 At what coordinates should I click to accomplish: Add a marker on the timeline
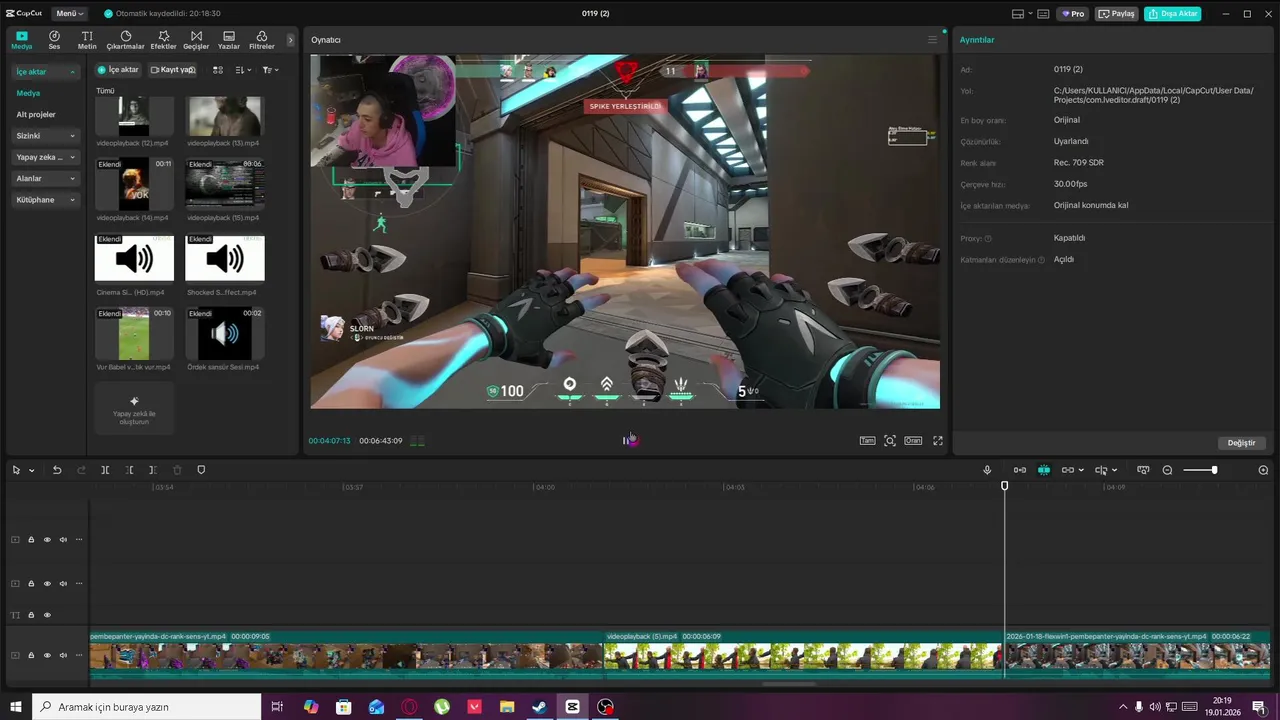point(201,470)
